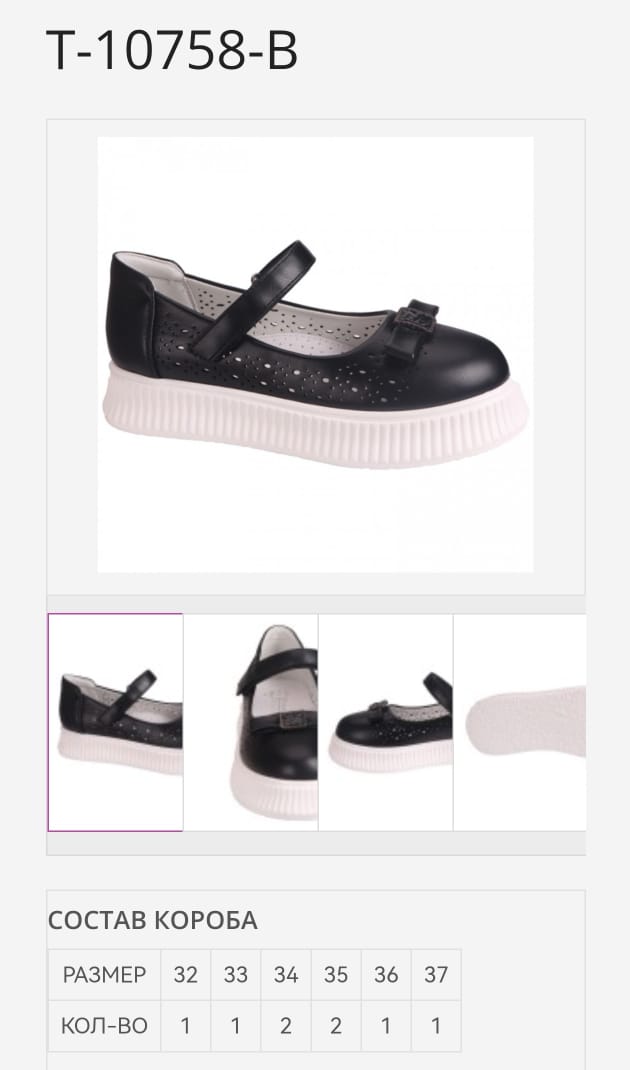This screenshot has height=1070, width=630.
Task: Select size 37 cell
Action: [435, 974]
